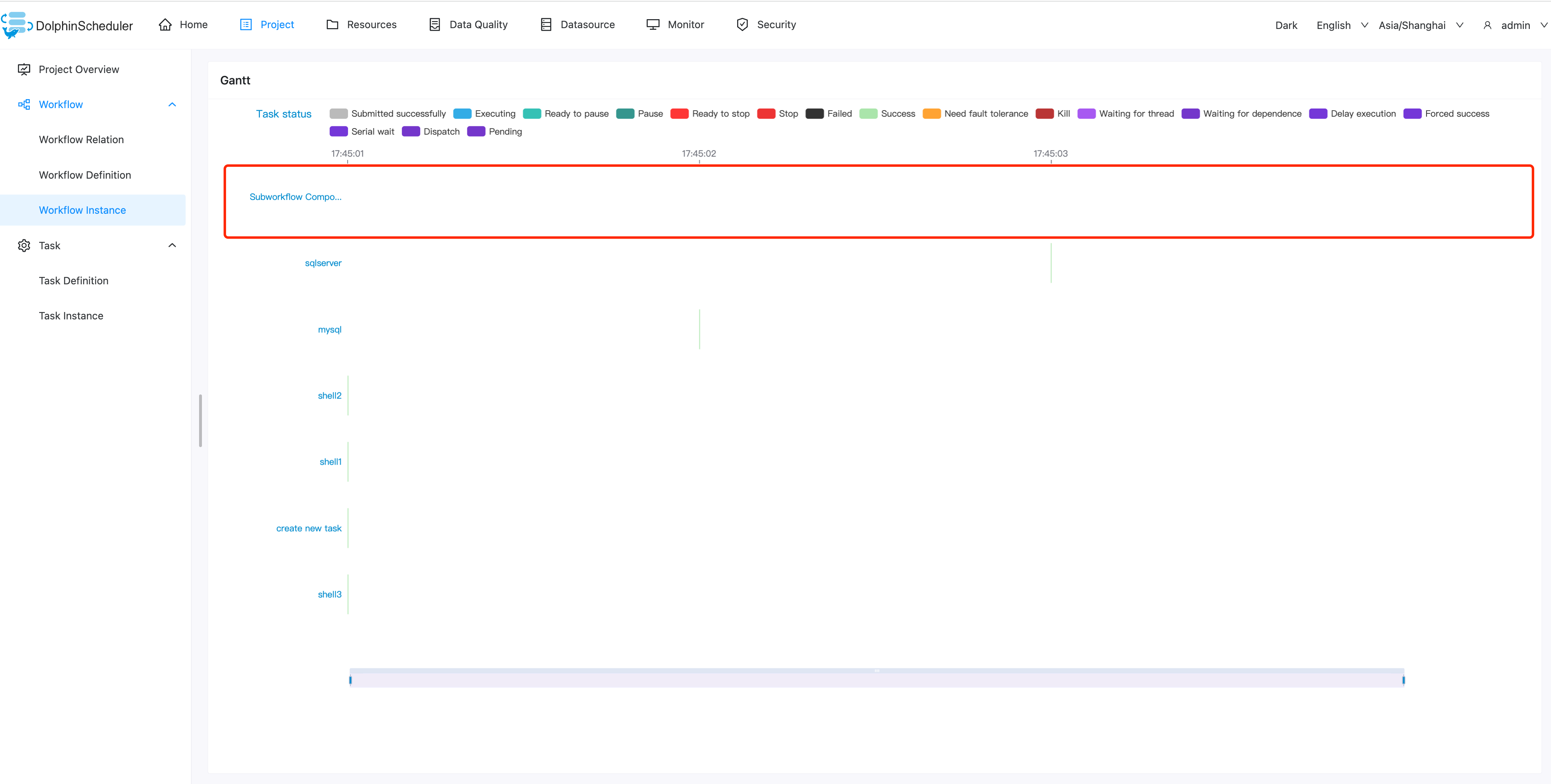Click the Project list icon

[246, 25]
